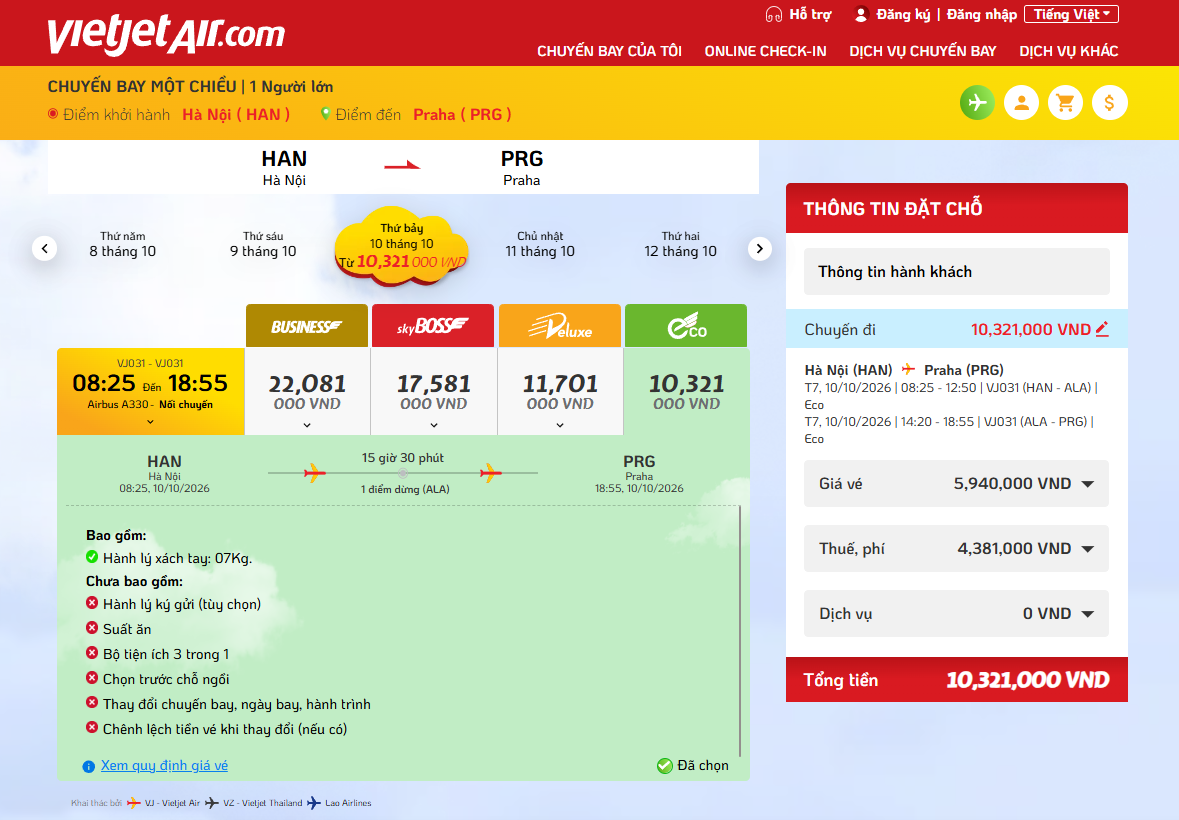Open the Tiếng Việt language dropdown
This screenshot has width=1179, height=820.
click(1071, 14)
